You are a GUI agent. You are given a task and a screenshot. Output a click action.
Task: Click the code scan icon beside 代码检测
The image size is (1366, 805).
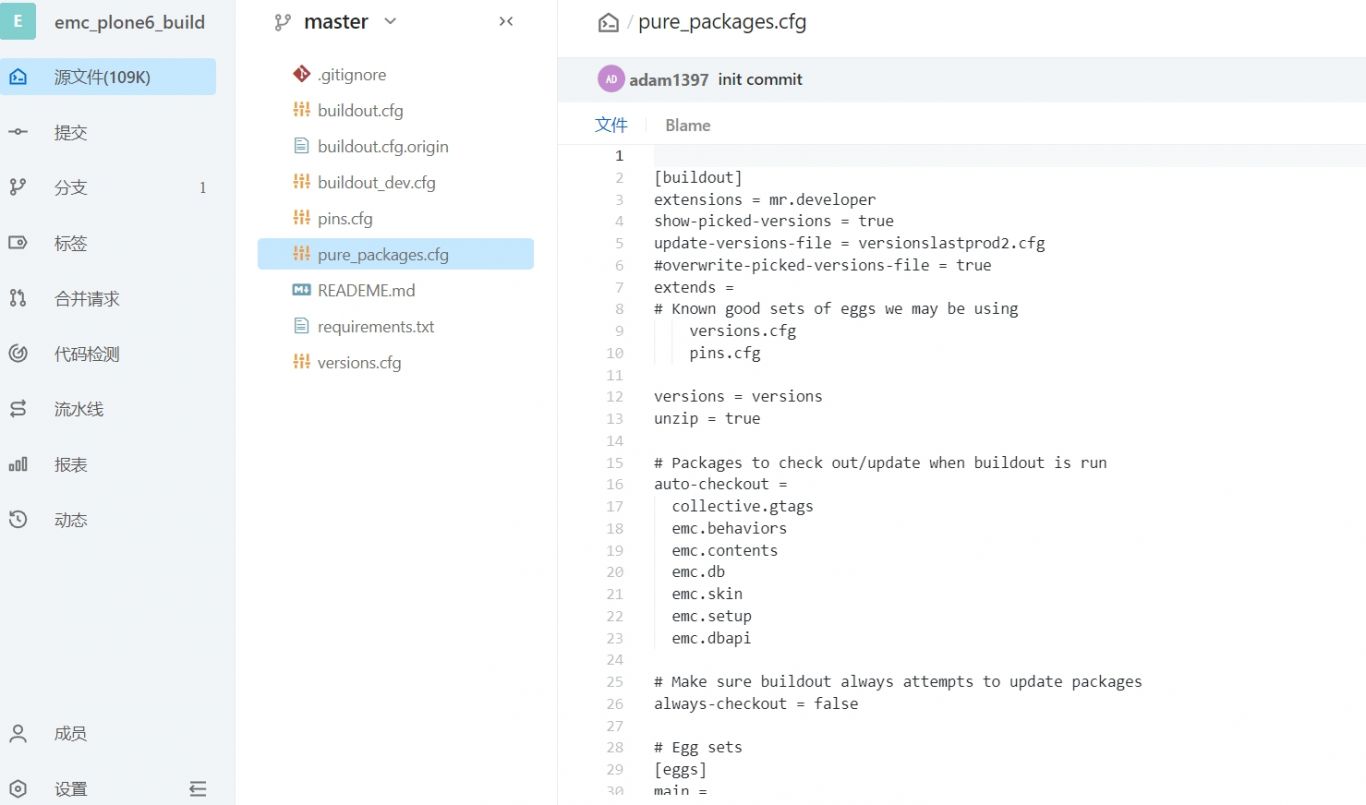click(x=18, y=353)
